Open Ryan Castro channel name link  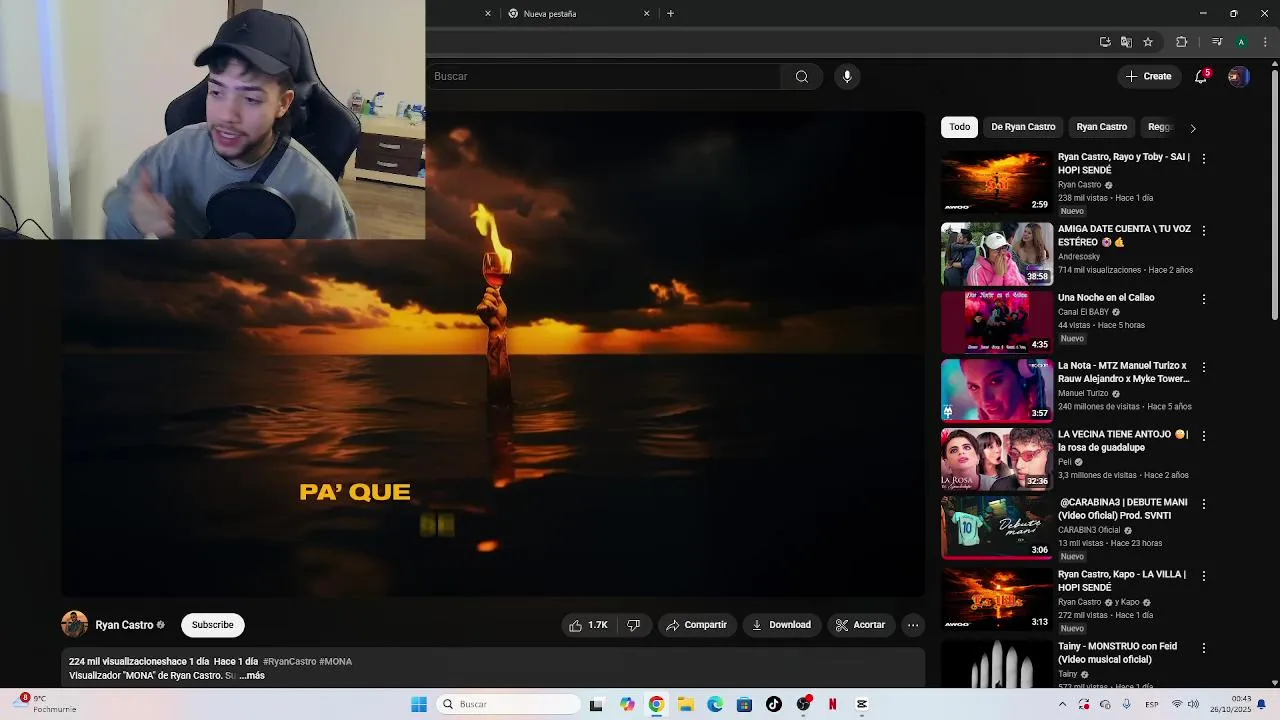124,625
